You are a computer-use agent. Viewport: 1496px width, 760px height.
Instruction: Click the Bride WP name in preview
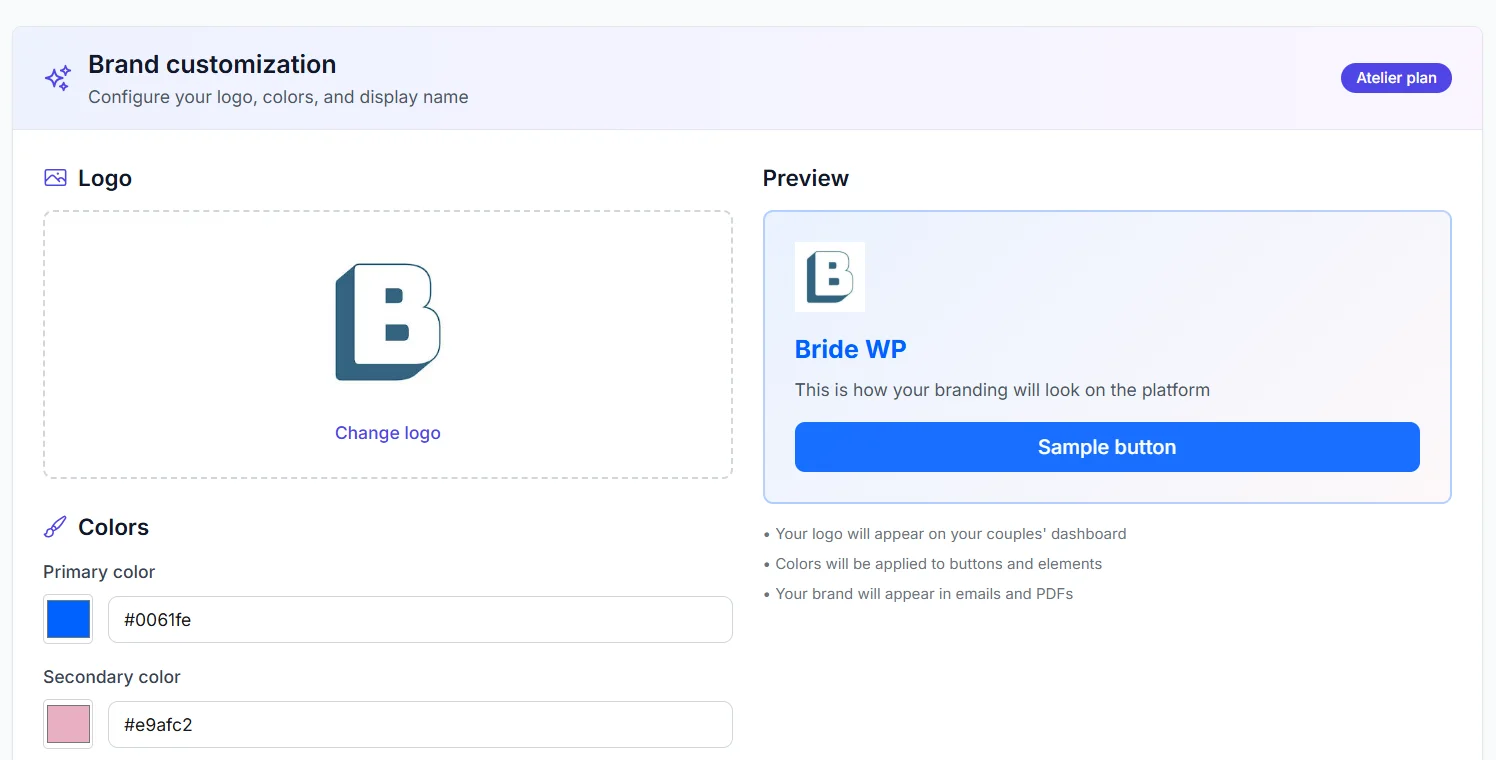[x=851, y=349]
